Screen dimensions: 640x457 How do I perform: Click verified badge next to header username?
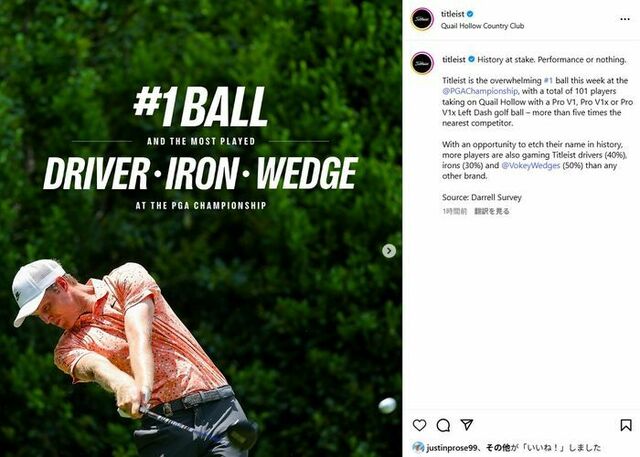tap(470, 14)
